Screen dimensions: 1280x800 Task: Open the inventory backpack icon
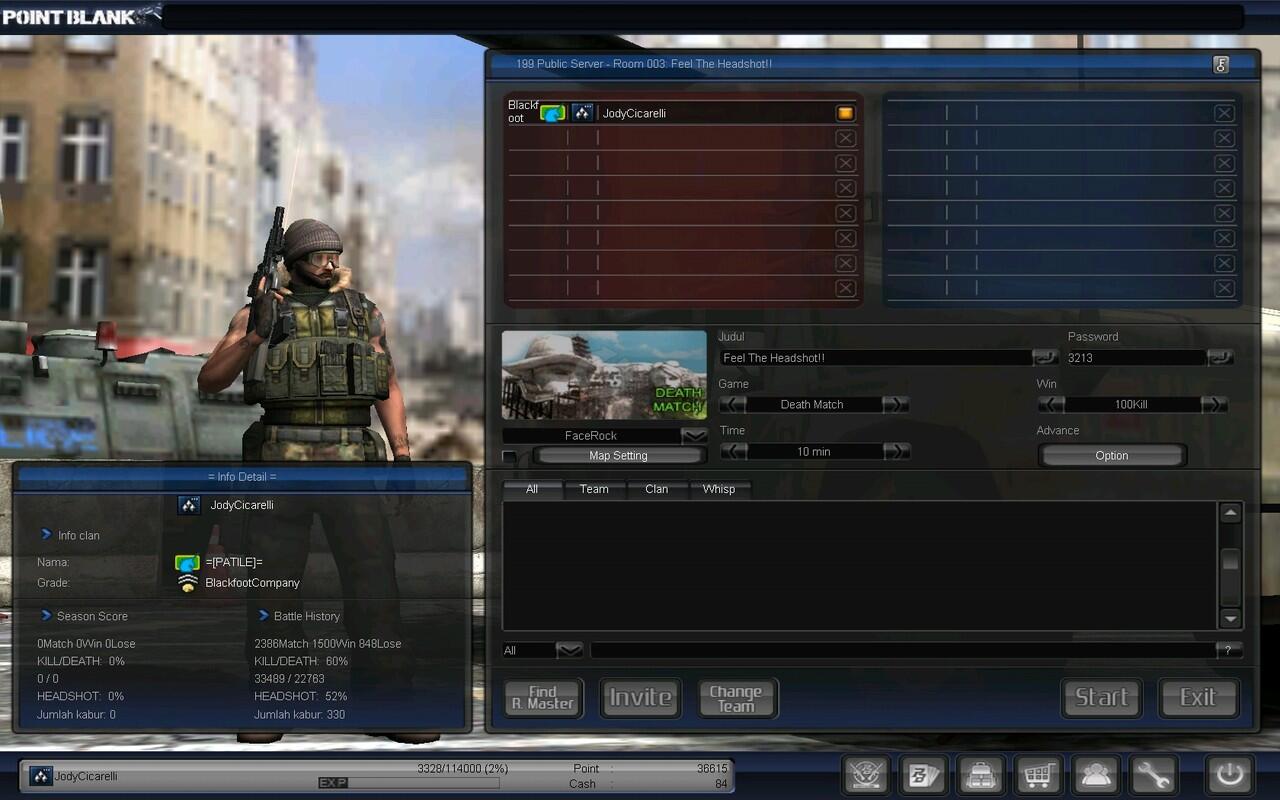[x=981, y=774]
